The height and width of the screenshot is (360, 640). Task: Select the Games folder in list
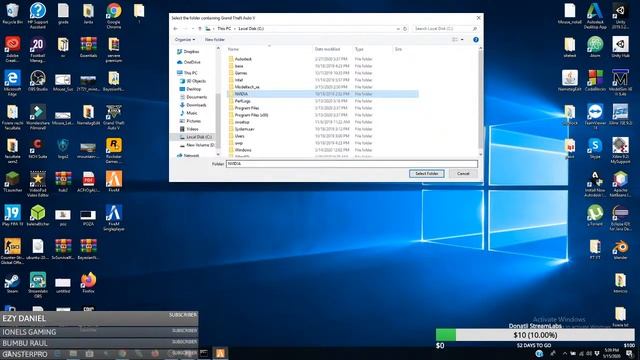[x=322, y=73]
